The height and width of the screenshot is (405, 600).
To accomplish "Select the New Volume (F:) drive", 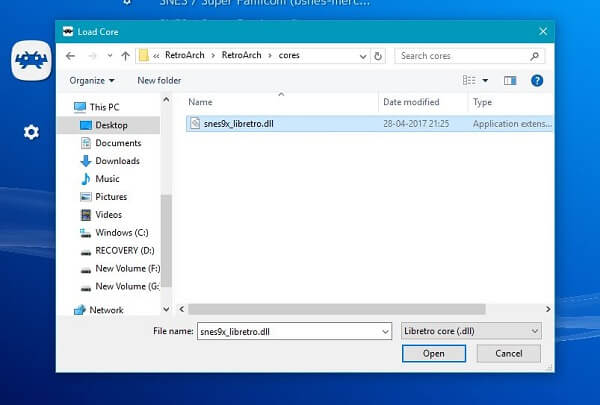I will pos(127,268).
